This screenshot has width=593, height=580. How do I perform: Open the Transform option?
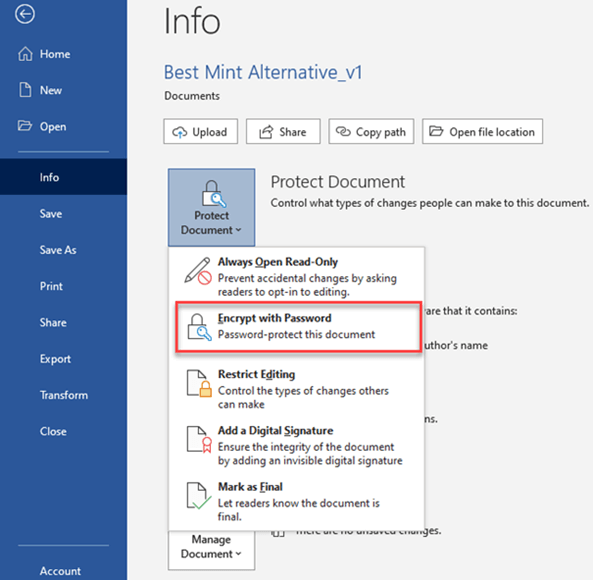point(64,395)
